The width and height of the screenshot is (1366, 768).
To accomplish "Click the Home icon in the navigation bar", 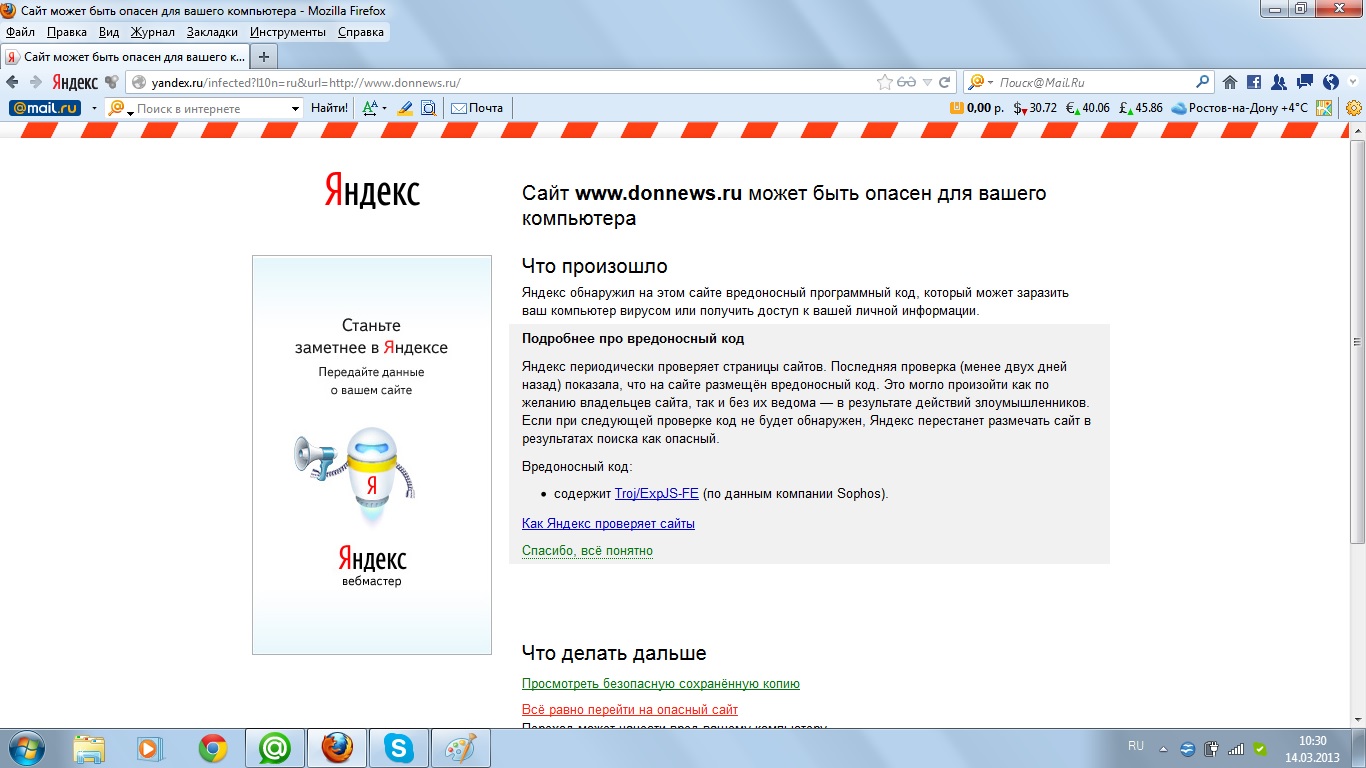I will pyautogui.click(x=1230, y=83).
